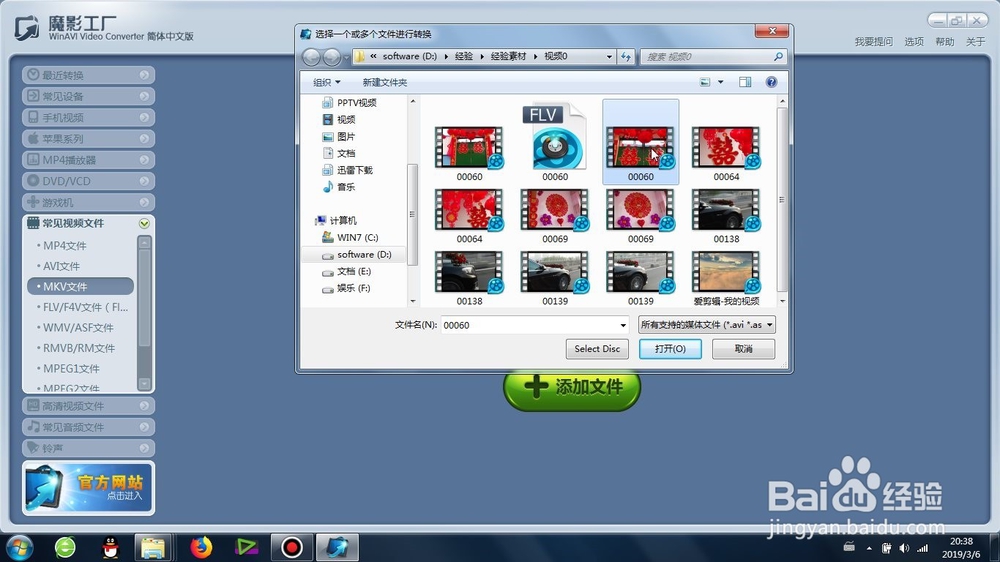Viewport: 1000px width, 562px height.
Task: Select MKV文件 output format
Action: pyautogui.click(x=80, y=286)
